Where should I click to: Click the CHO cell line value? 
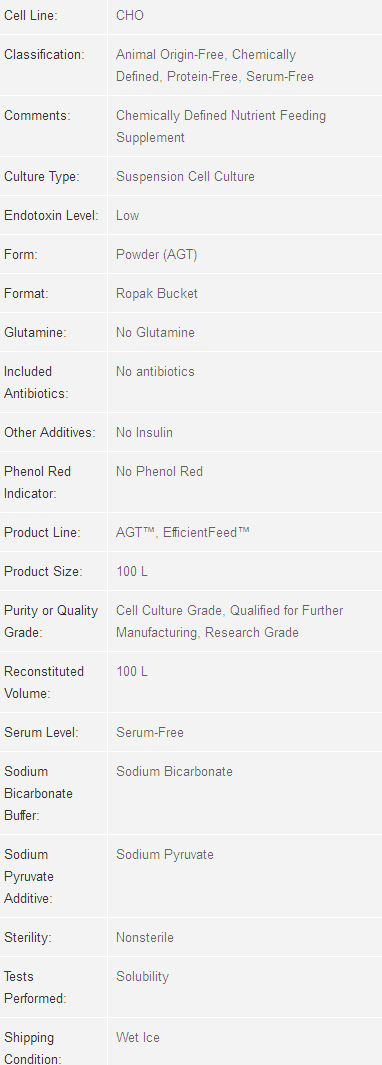pyautogui.click(x=130, y=15)
